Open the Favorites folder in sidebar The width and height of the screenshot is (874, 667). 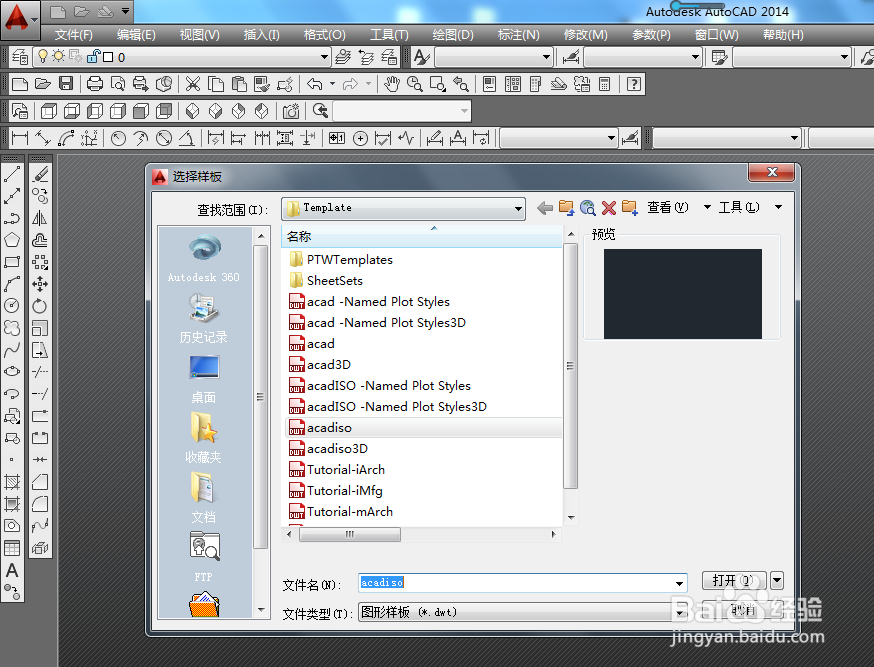(204, 439)
